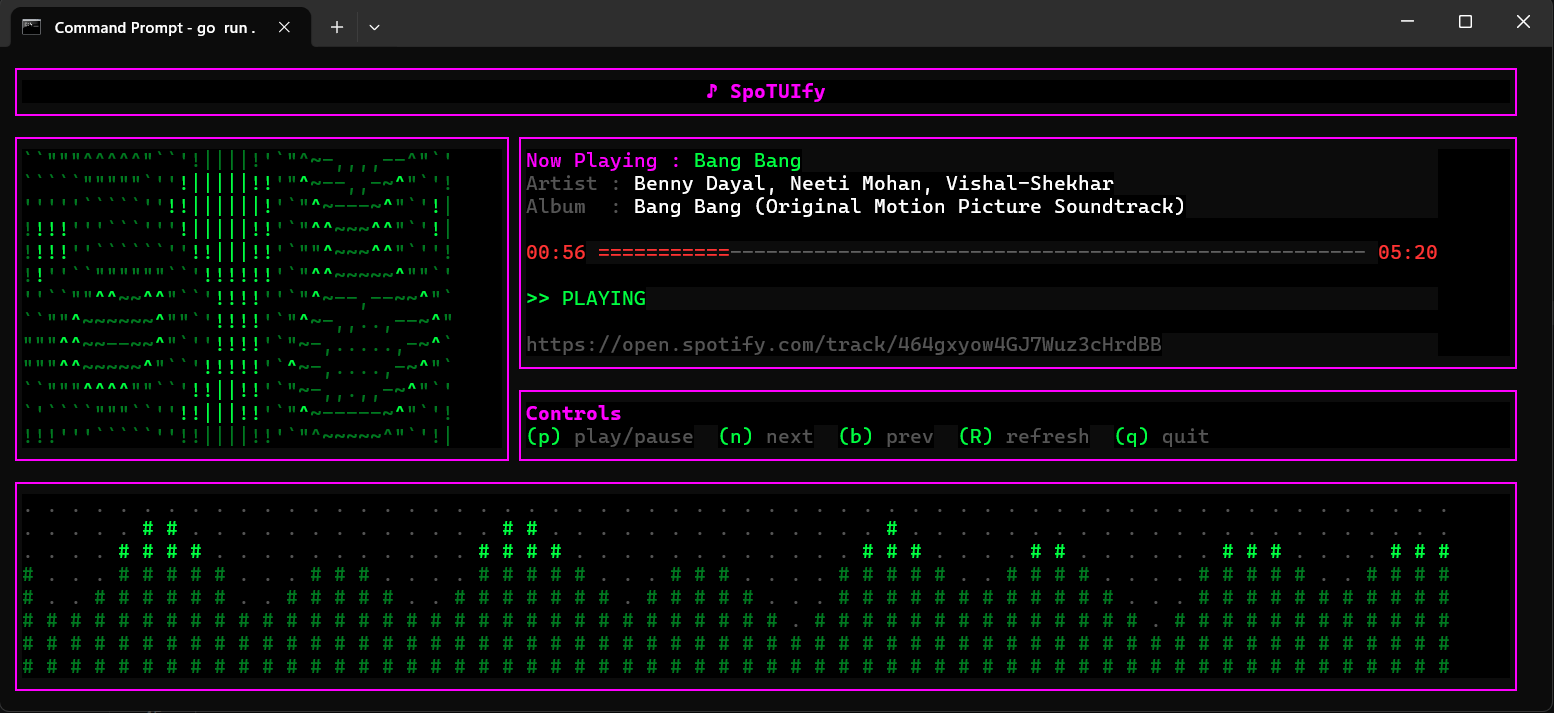The width and height of the screenshot is (1554, 713).
Task: Open a new terminal tab with the plus button
Action: click(337, 27)
